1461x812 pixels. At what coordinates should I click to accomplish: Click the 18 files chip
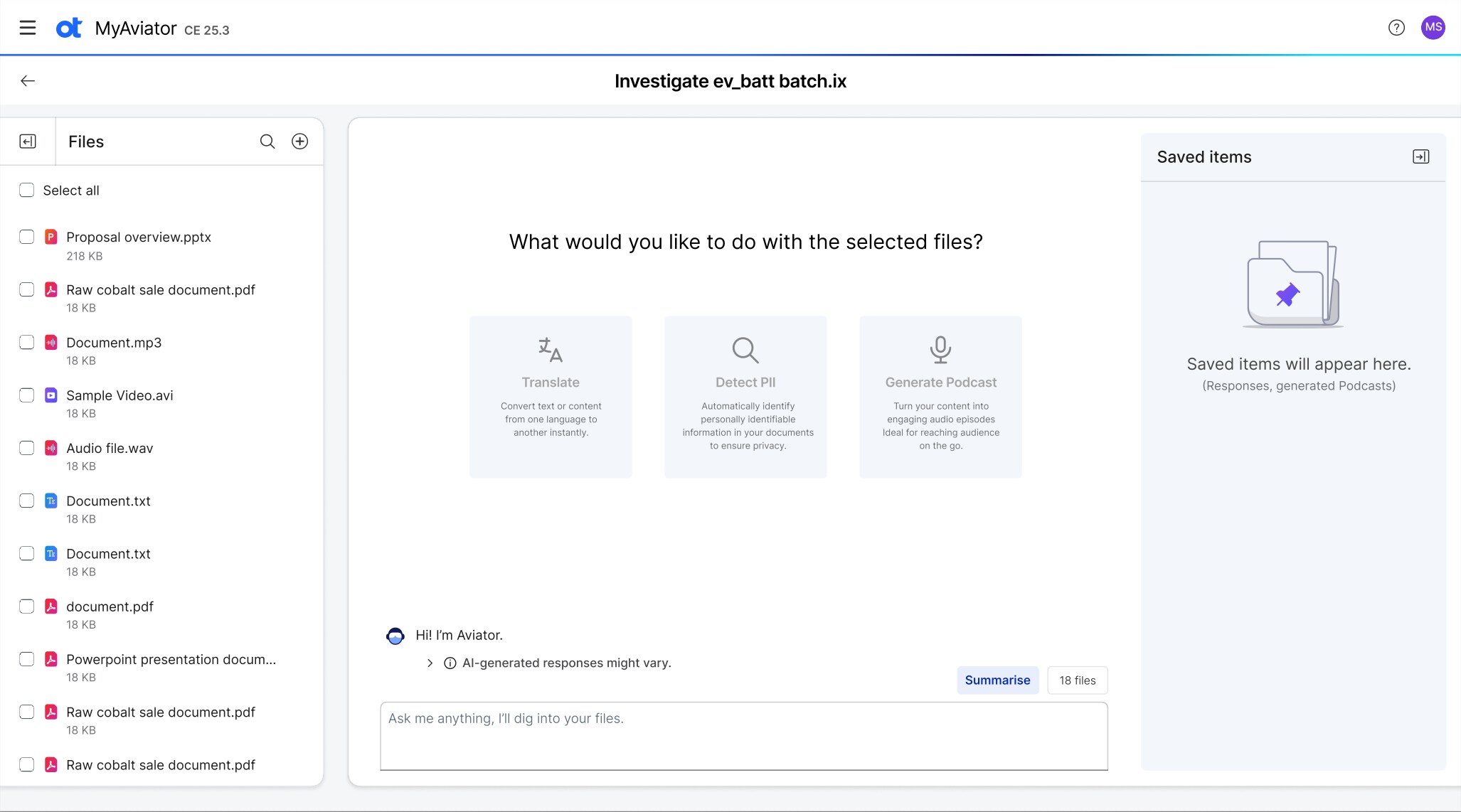[1077, 680]
